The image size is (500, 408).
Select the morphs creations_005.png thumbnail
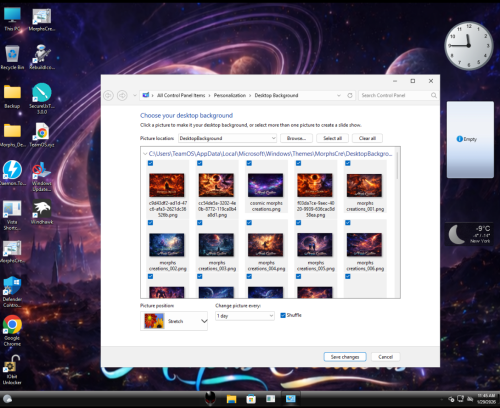[315, 245]
